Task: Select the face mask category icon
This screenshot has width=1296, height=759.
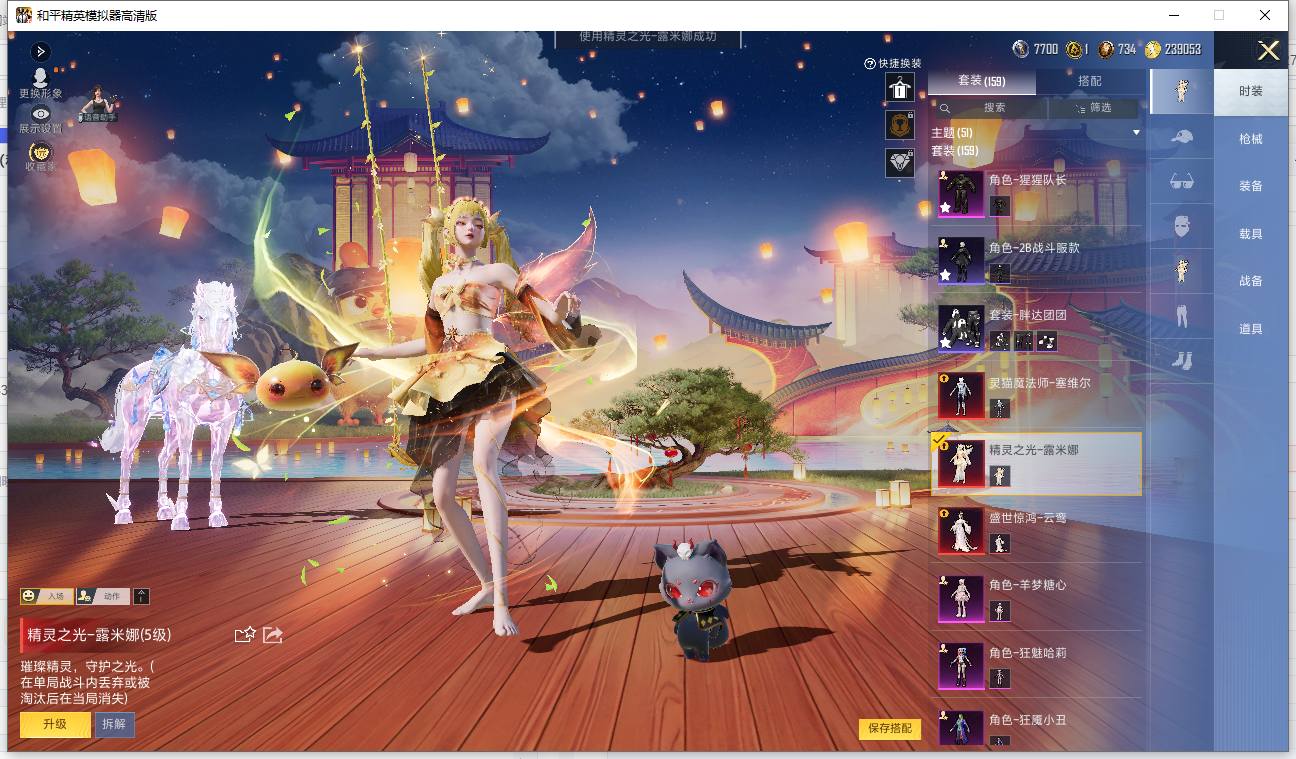Action: tap(1181, 226)
